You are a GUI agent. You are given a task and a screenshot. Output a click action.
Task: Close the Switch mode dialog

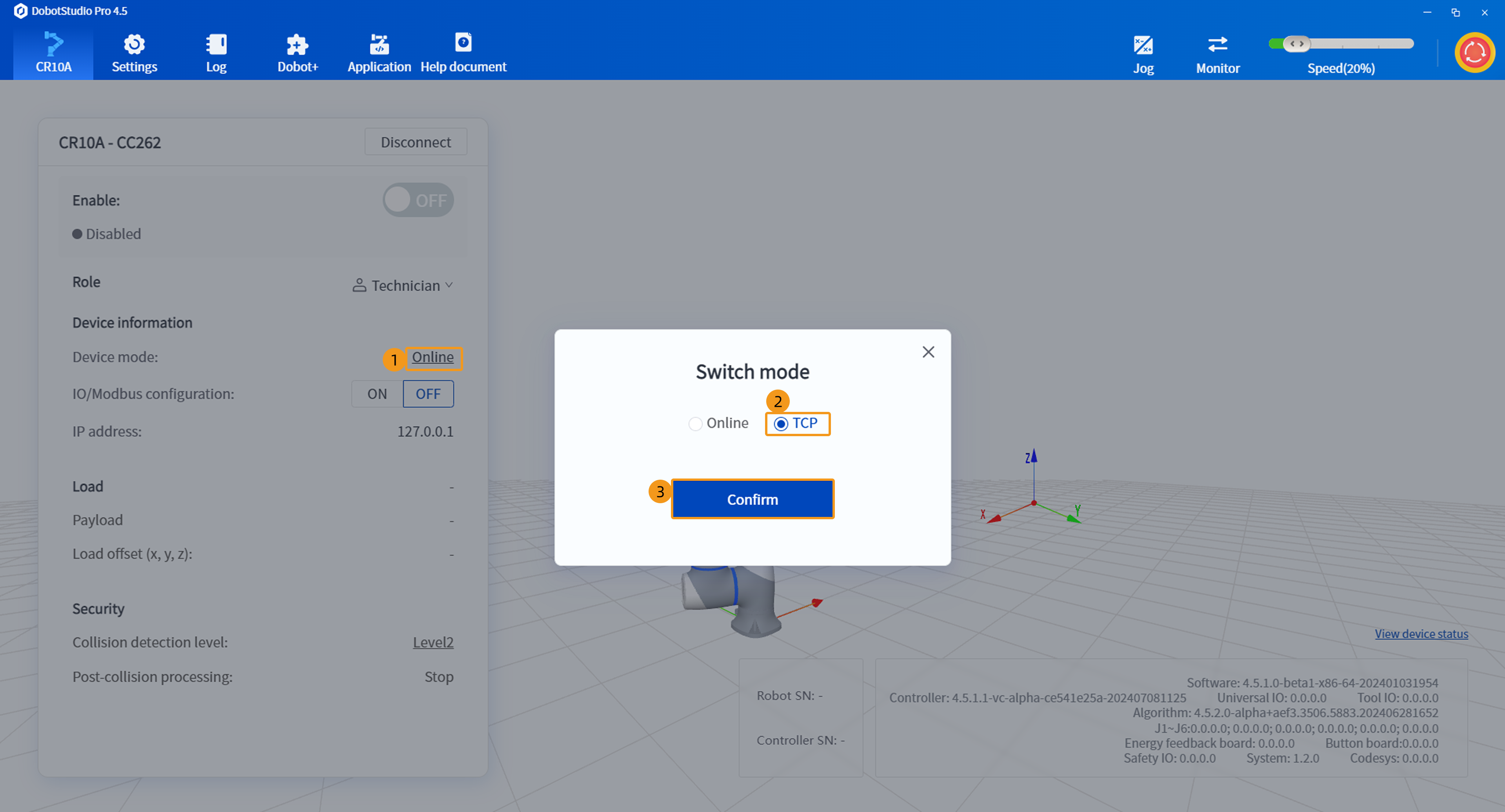tap(928, 352)
